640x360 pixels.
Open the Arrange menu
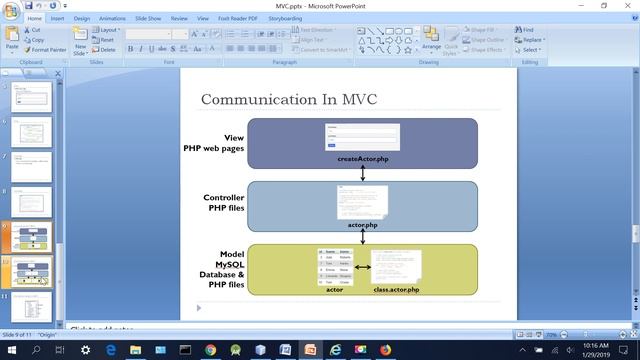coord(431,40)
